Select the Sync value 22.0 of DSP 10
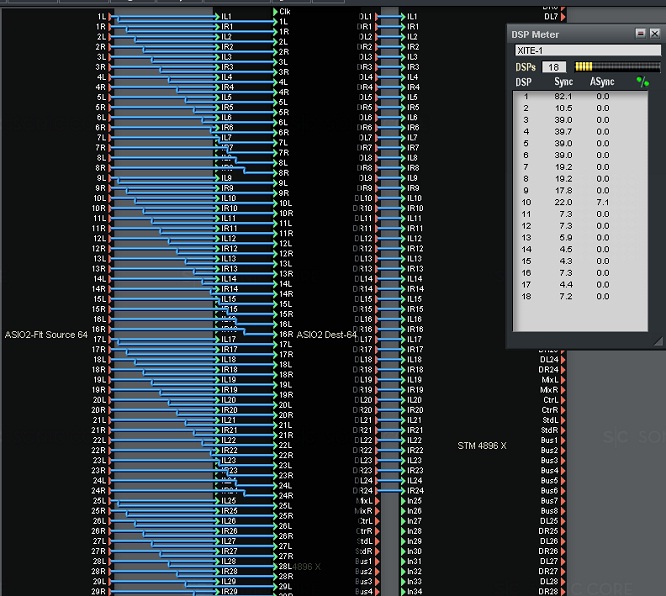The image size is (666, 596). pyautogui.click(x=563, y=202)
